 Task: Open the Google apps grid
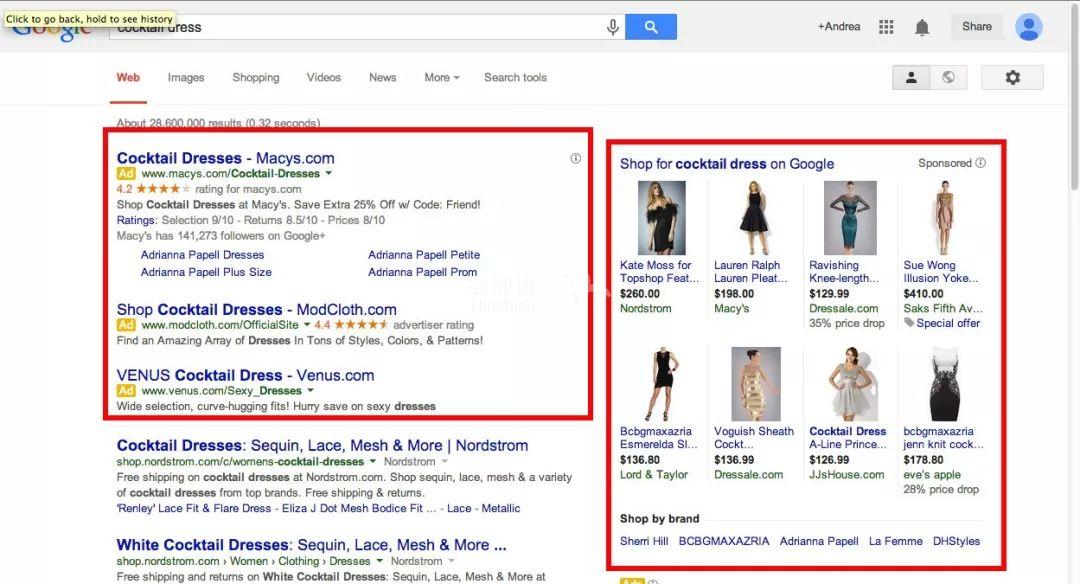coord(886,27)
